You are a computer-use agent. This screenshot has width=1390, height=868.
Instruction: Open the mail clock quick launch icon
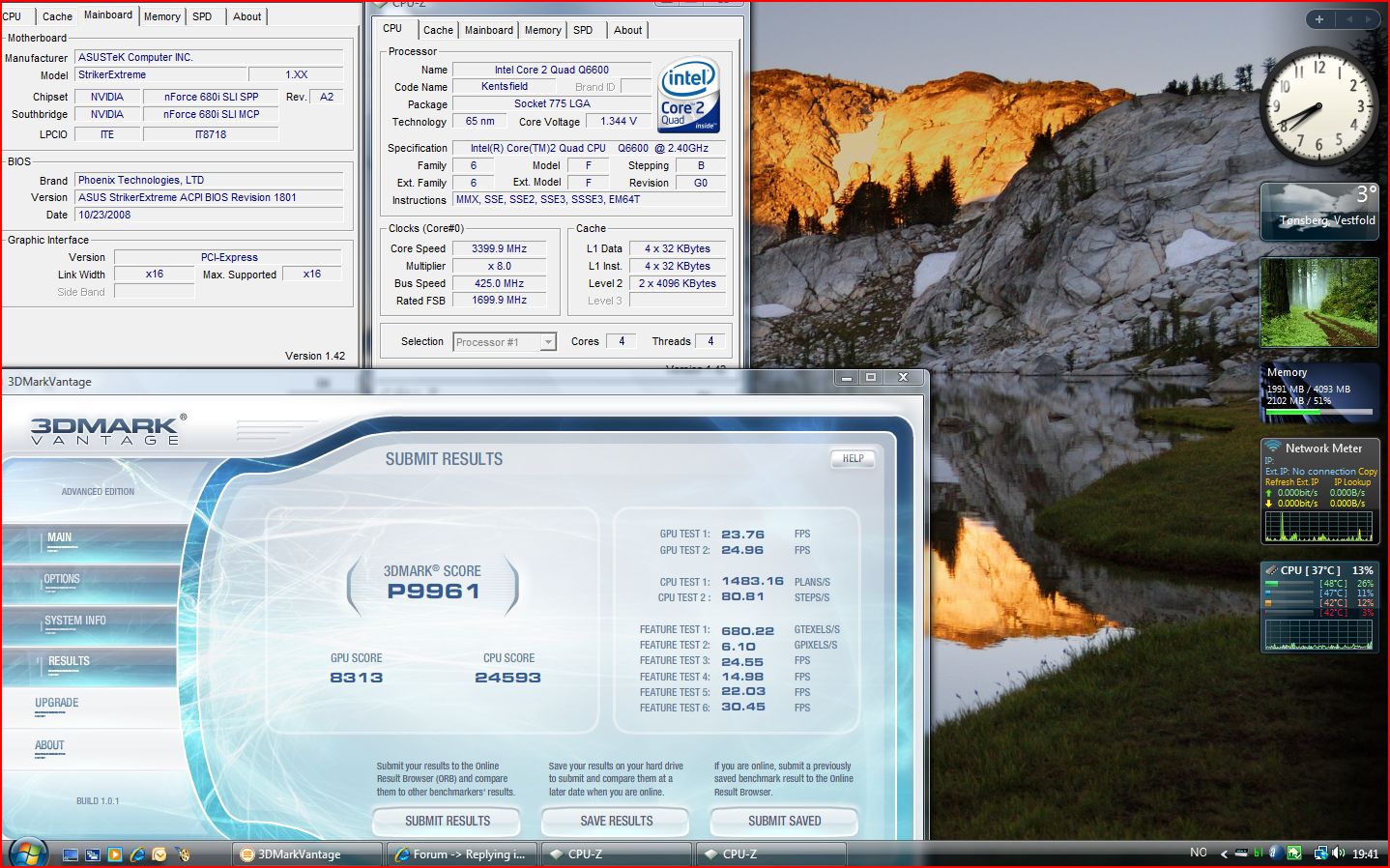pyautogui.click(x=159, y=854)
